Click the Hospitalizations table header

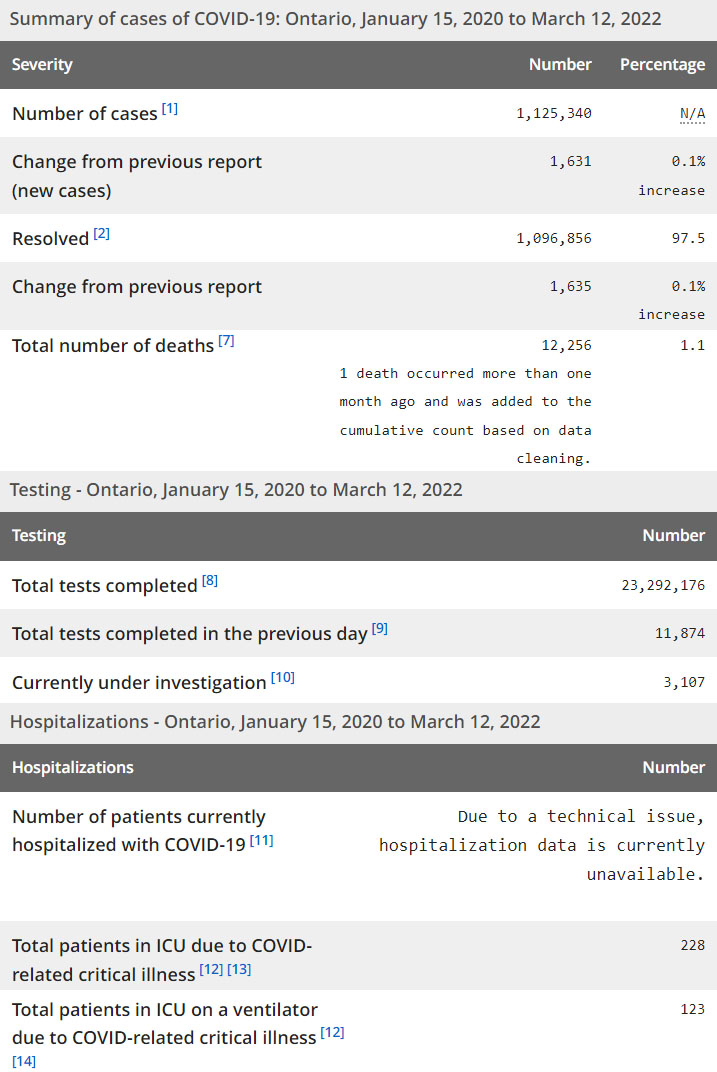click(x=73, y=768)
